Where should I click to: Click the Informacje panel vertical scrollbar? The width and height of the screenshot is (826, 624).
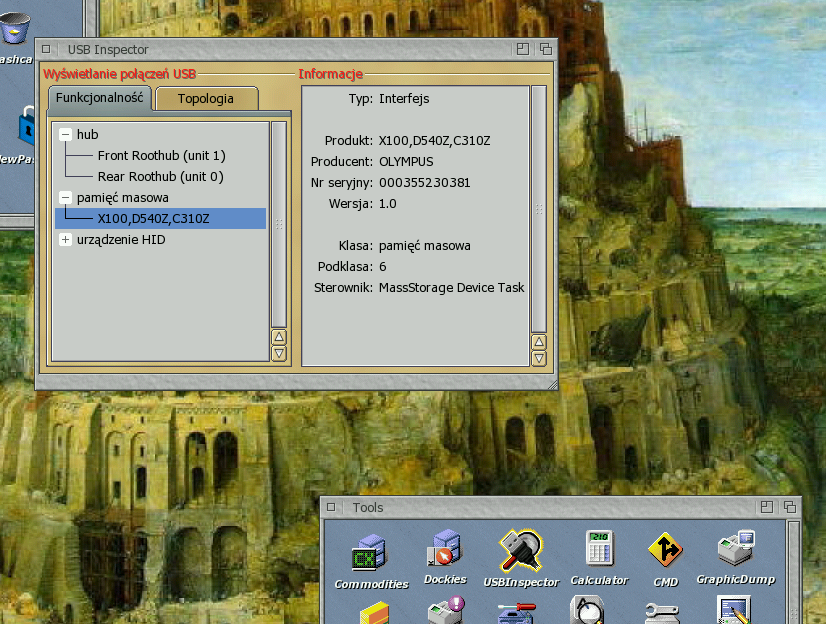coord(539,210)
